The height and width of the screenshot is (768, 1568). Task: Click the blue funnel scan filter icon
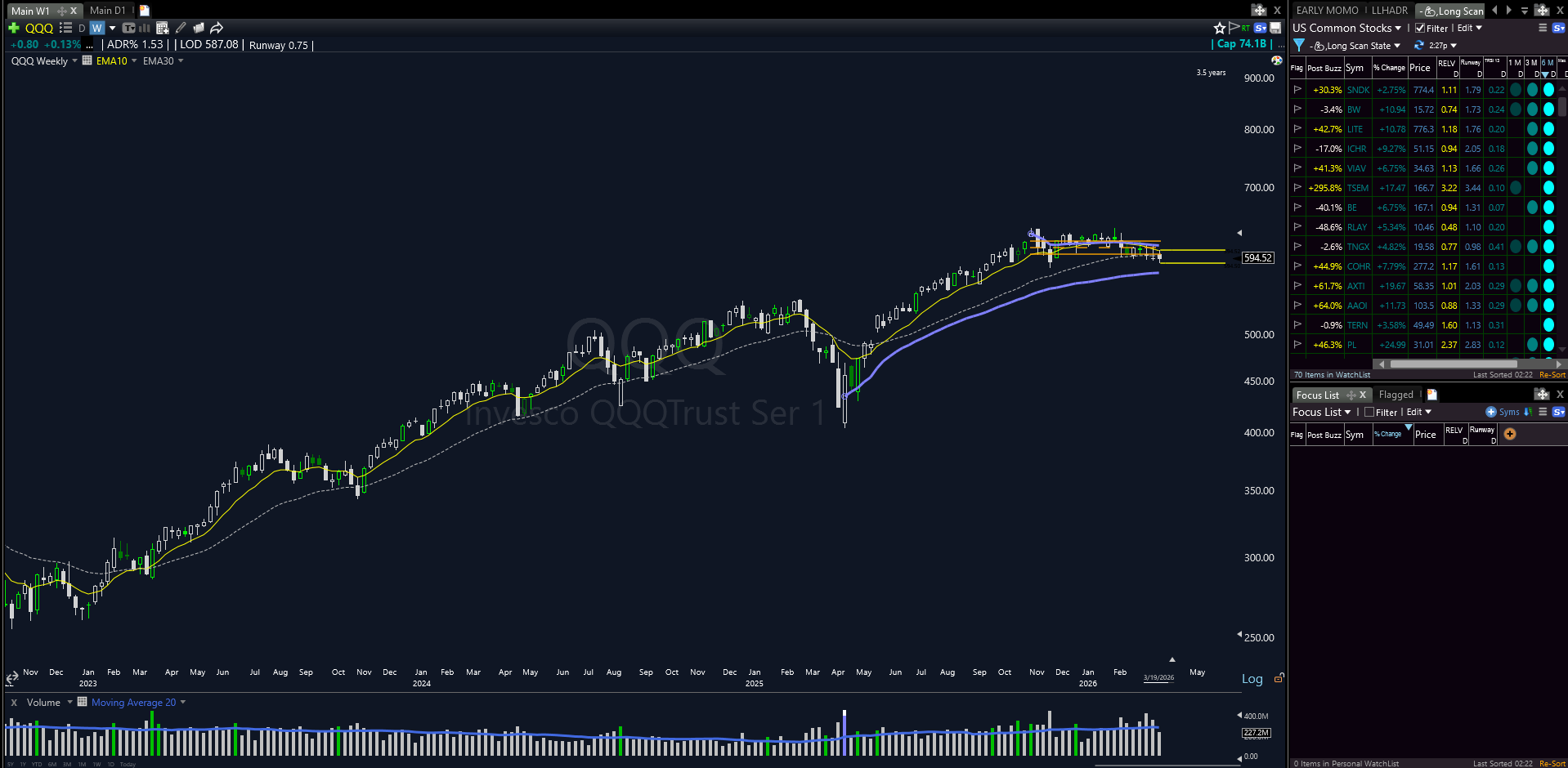[1299, 46]
